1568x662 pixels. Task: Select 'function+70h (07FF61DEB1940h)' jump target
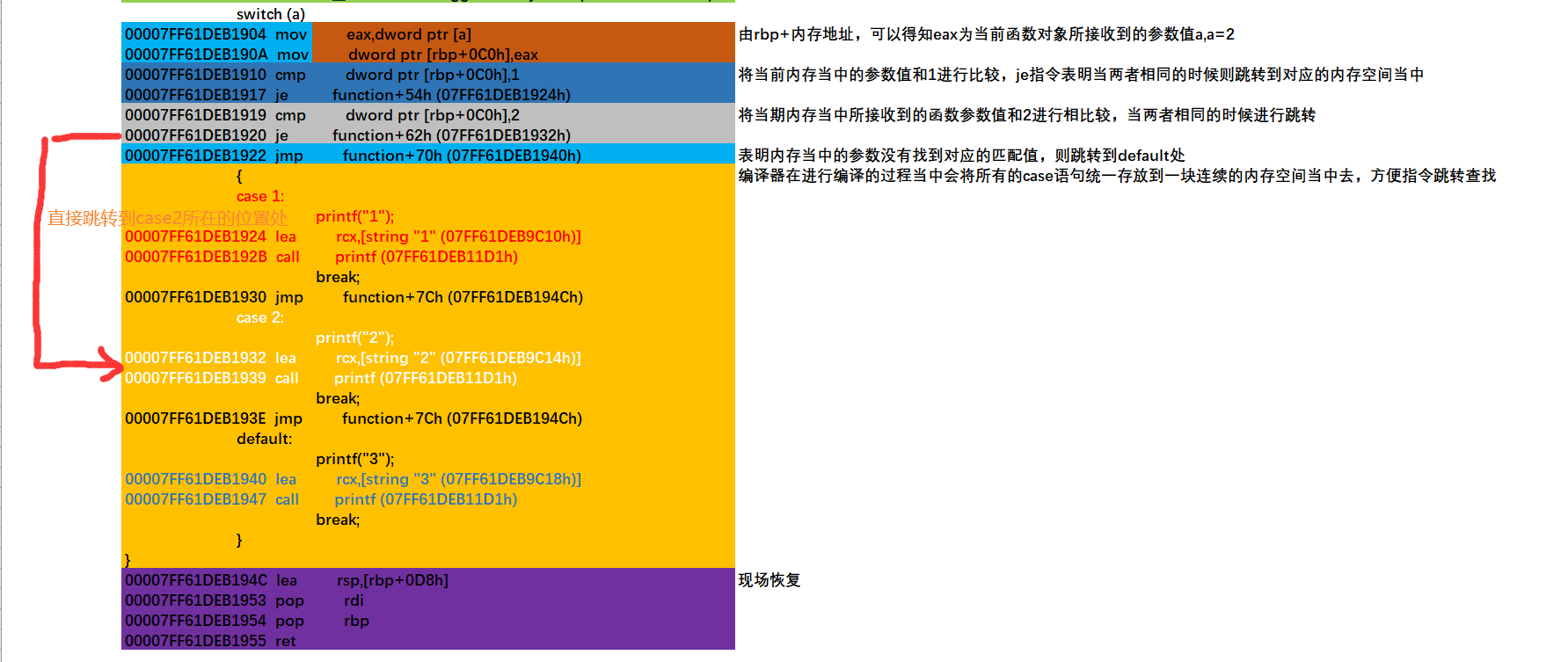click(462, 156)
